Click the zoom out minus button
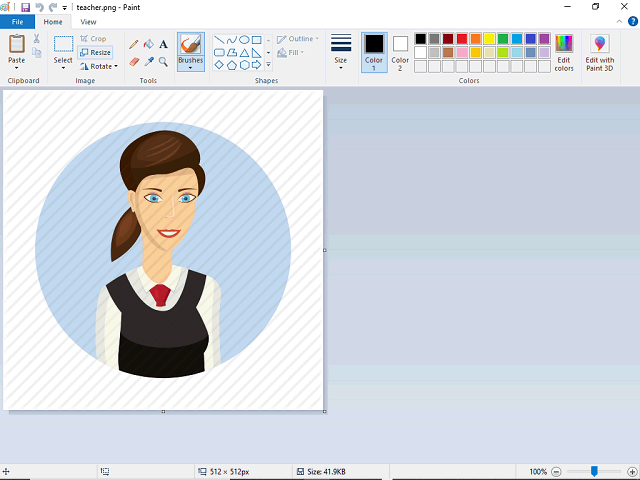This screenshot has height=480, width=640. click(x=556, y=472)
